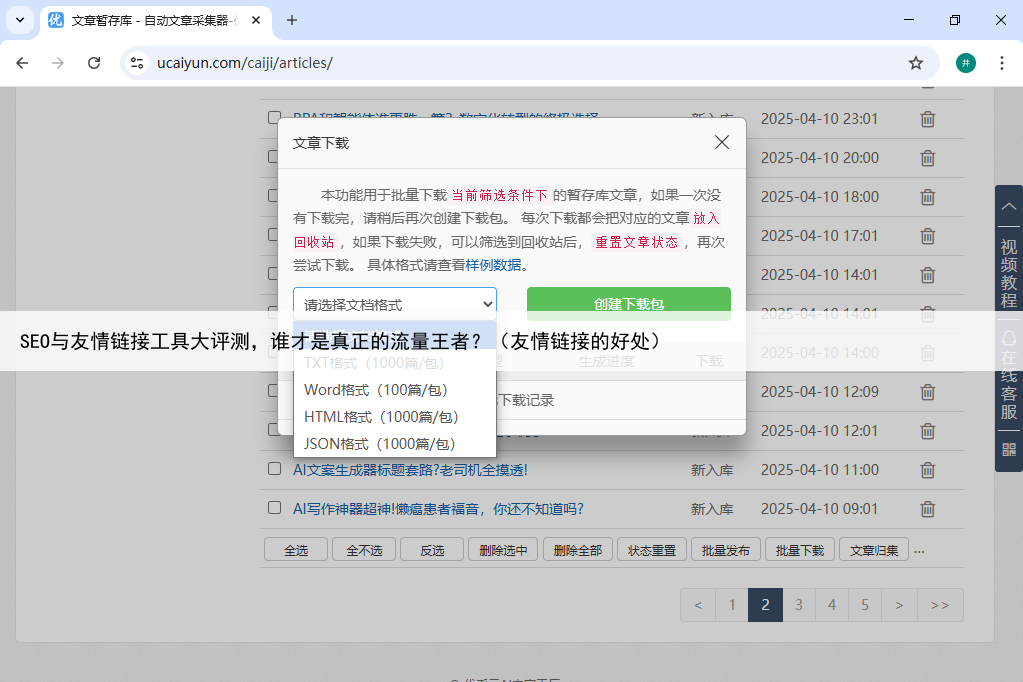Screen dimensions: 1023x682
Task: Open 视频教程 in the side panel
Action: (x=1008, y=273)
